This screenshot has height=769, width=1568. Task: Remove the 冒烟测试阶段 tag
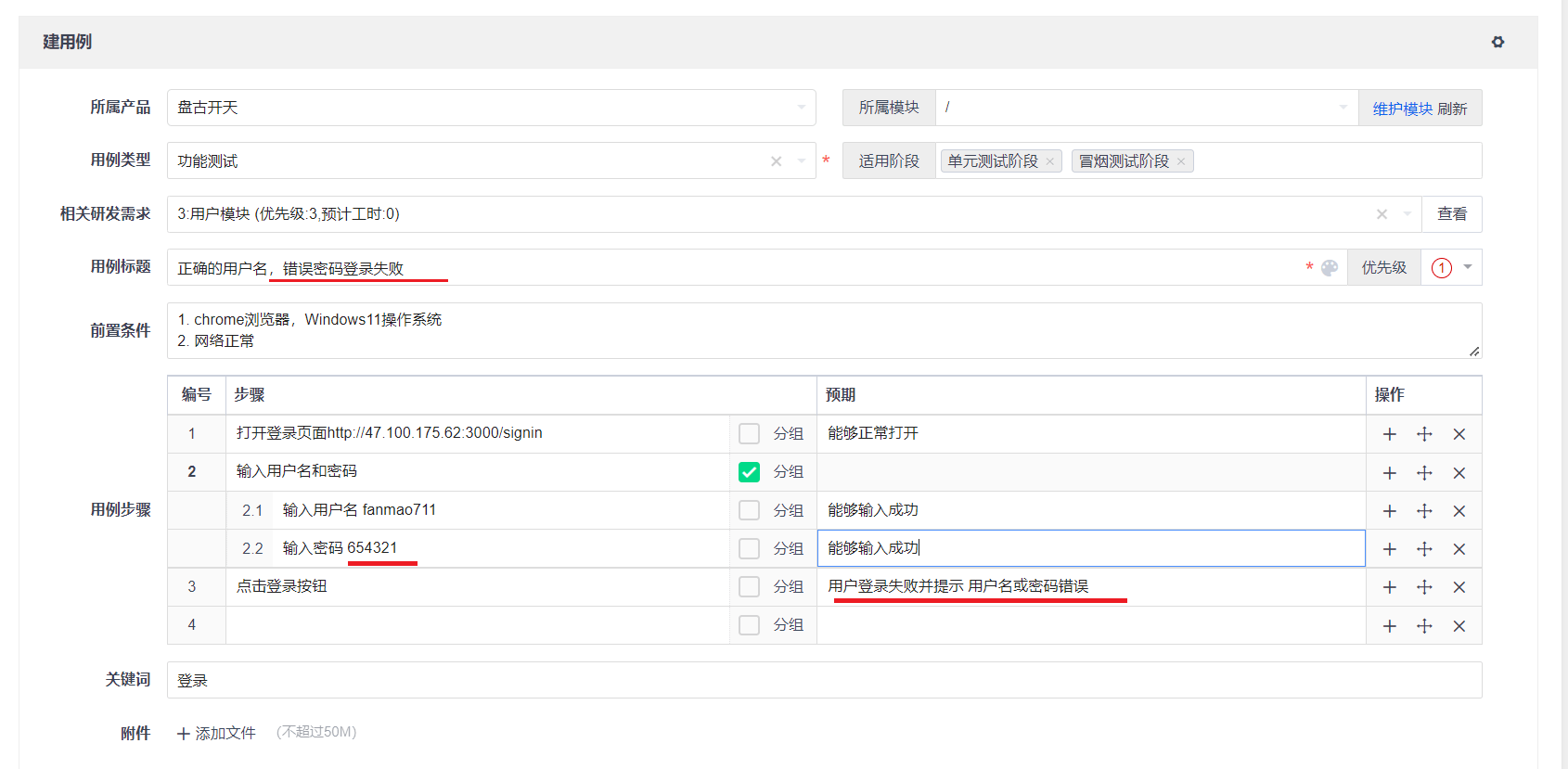pos(1181,161)
